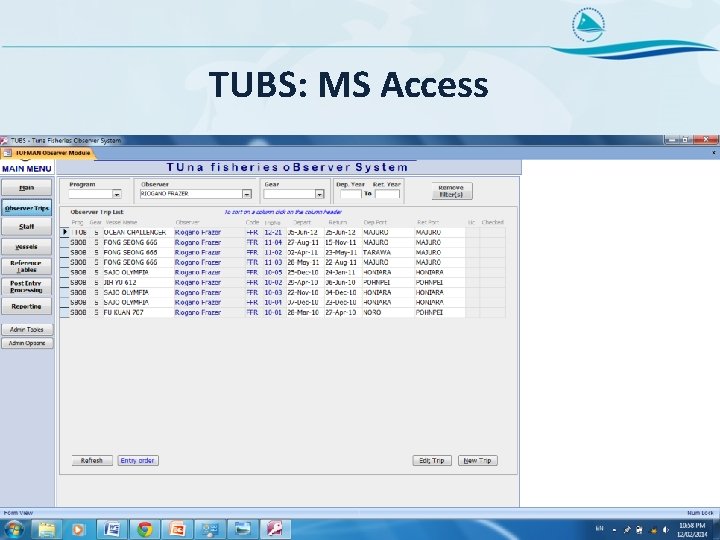Click the Ret. Year input field
The height and width of the screenshot is (540, 720).
tap(387, 194)
